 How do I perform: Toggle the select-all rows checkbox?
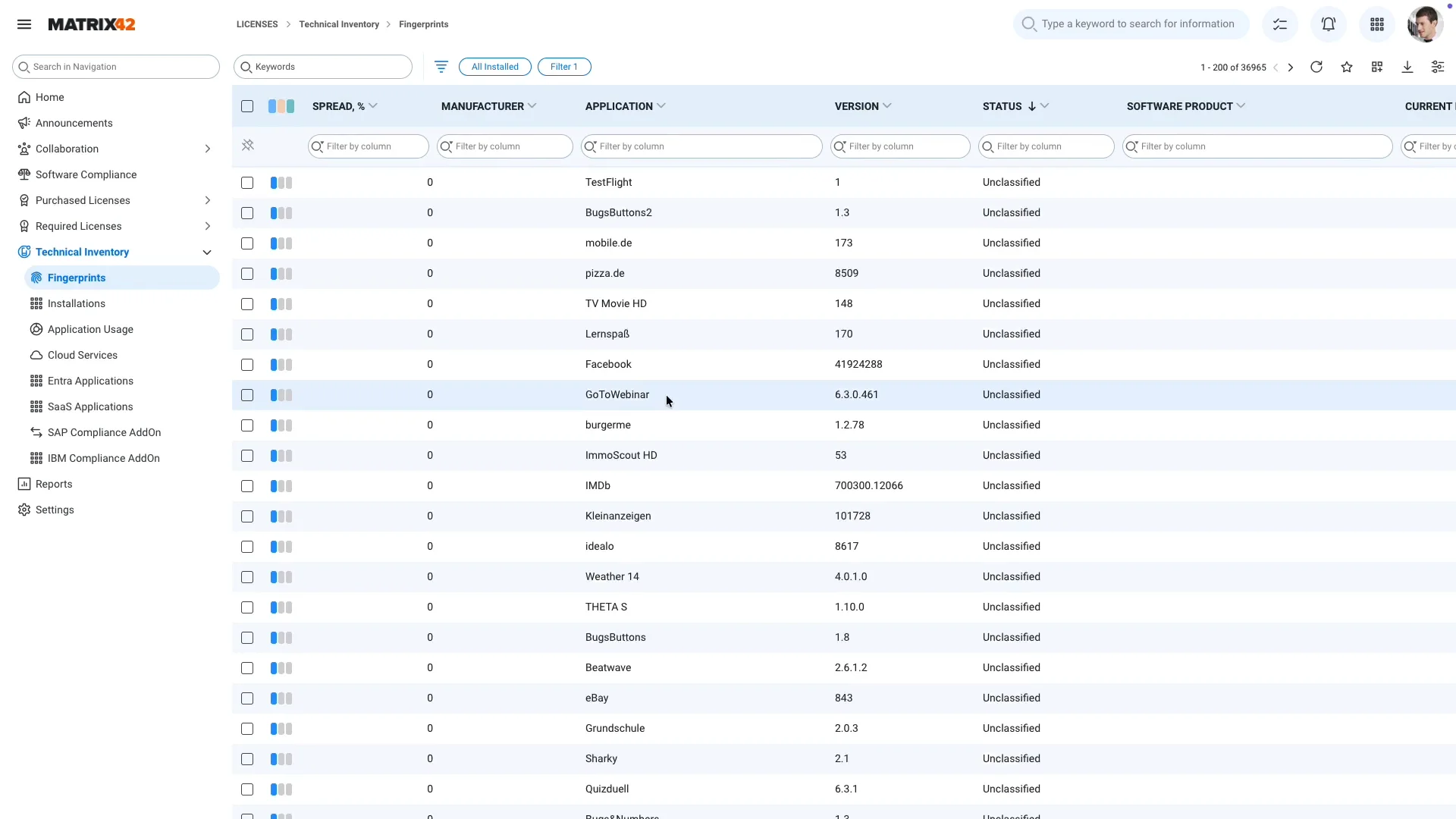[x=247, y=106]
